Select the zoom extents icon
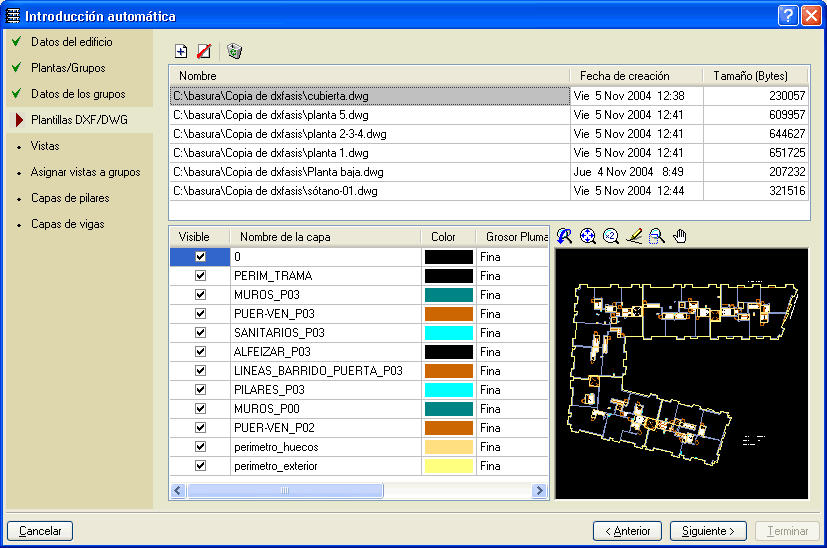Image resolution: width=827 pixels, height=548 pixels. (588, 236)
